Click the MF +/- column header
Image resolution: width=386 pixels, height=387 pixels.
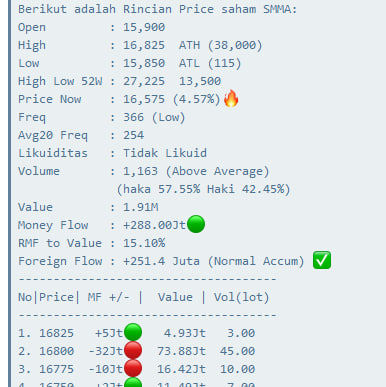click(109, 297)
